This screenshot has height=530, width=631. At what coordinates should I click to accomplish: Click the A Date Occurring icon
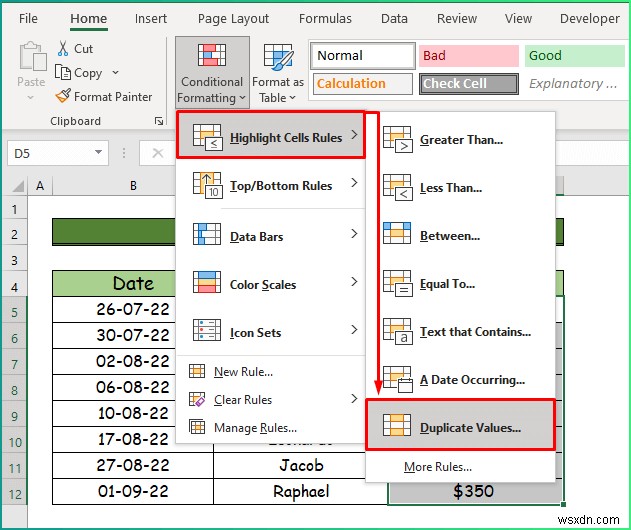click(x=398, y=379)
